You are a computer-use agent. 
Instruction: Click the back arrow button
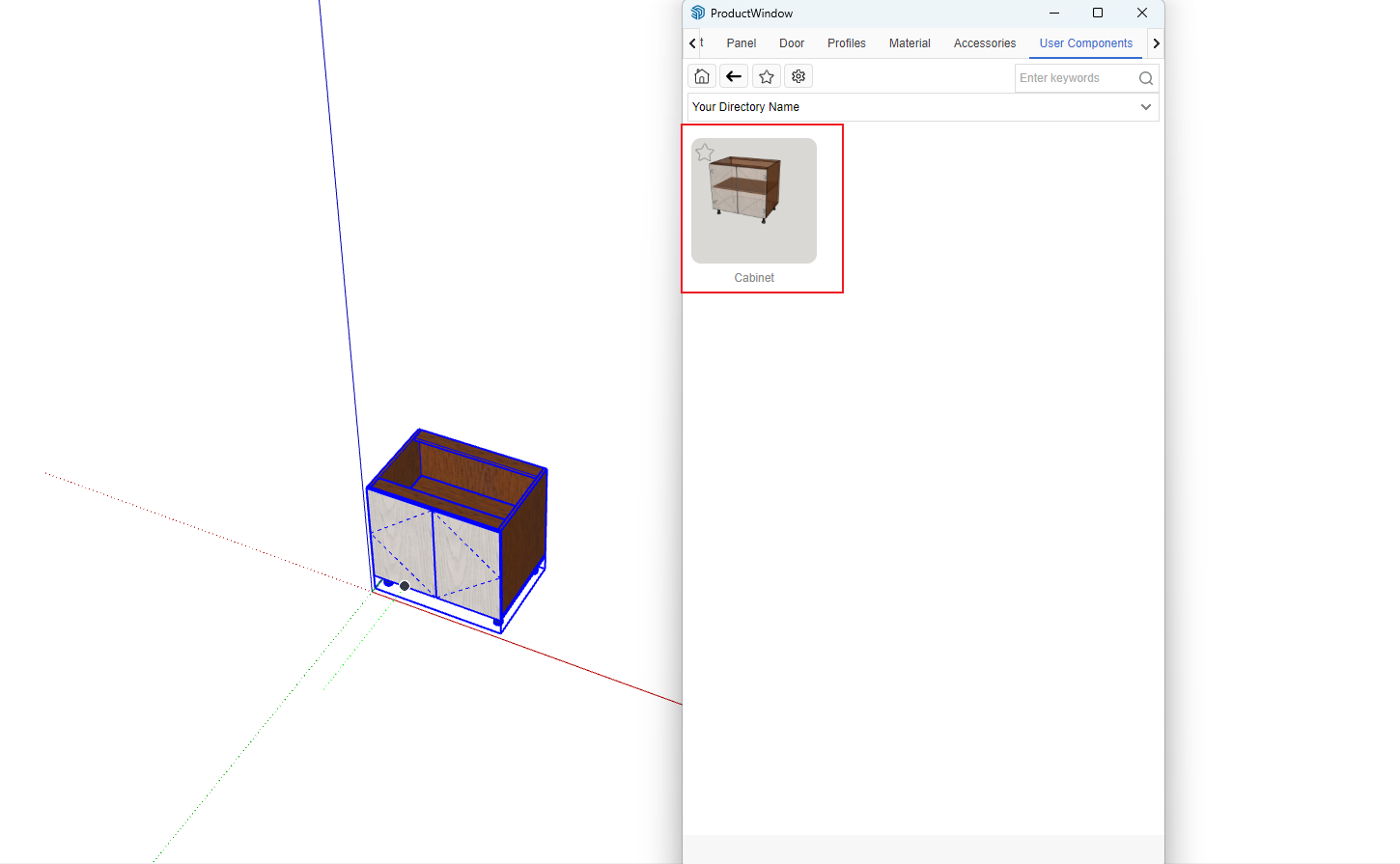[734, 76]
